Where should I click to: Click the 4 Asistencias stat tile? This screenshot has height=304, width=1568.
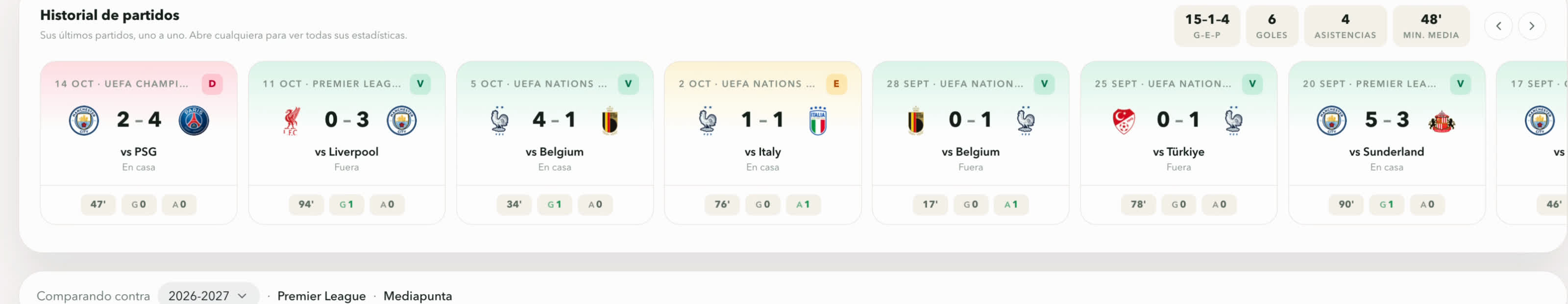(1345, 26)
